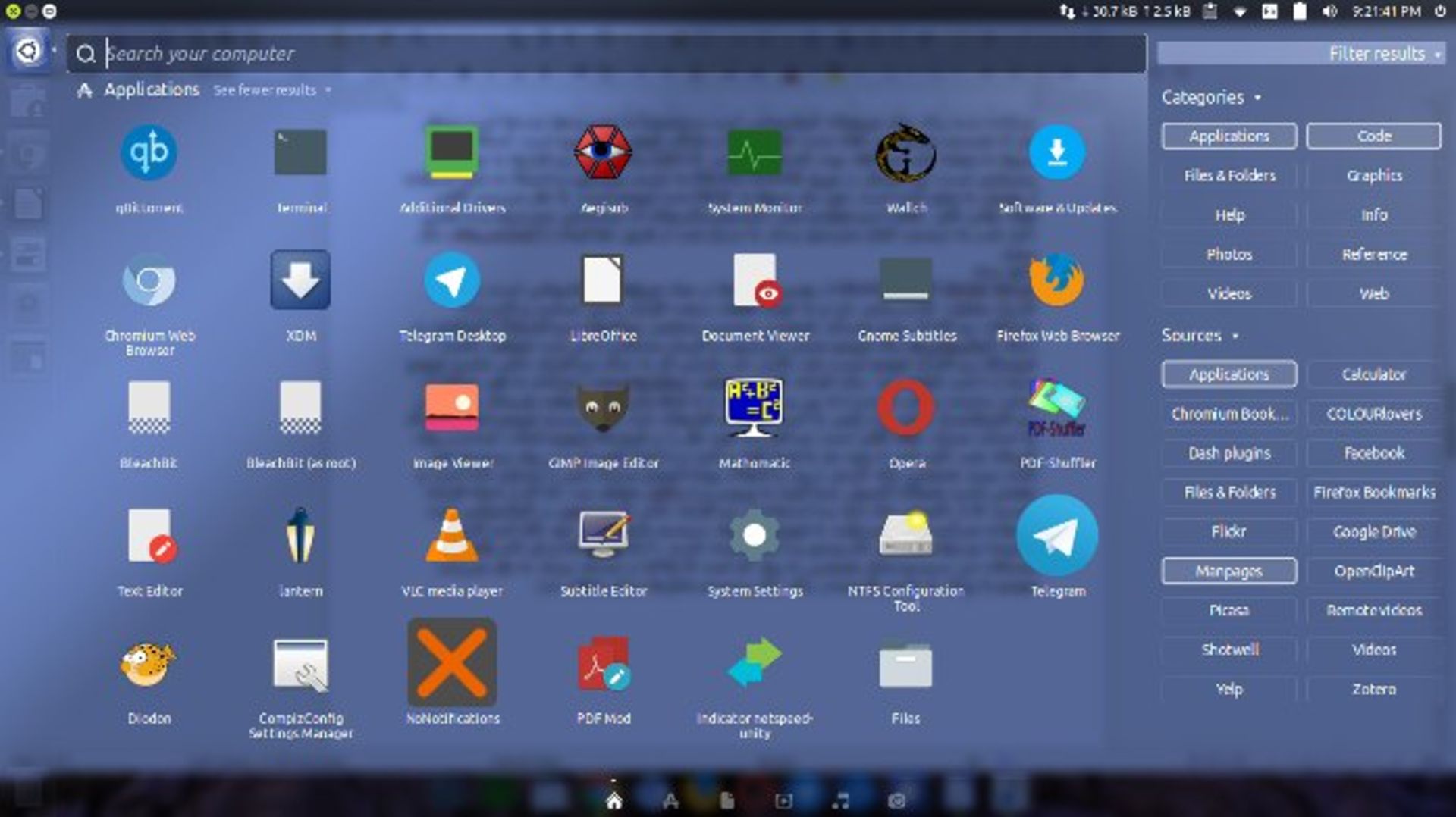
Task: Open CompizConfig Settings Manager
Action: [300, 665]
